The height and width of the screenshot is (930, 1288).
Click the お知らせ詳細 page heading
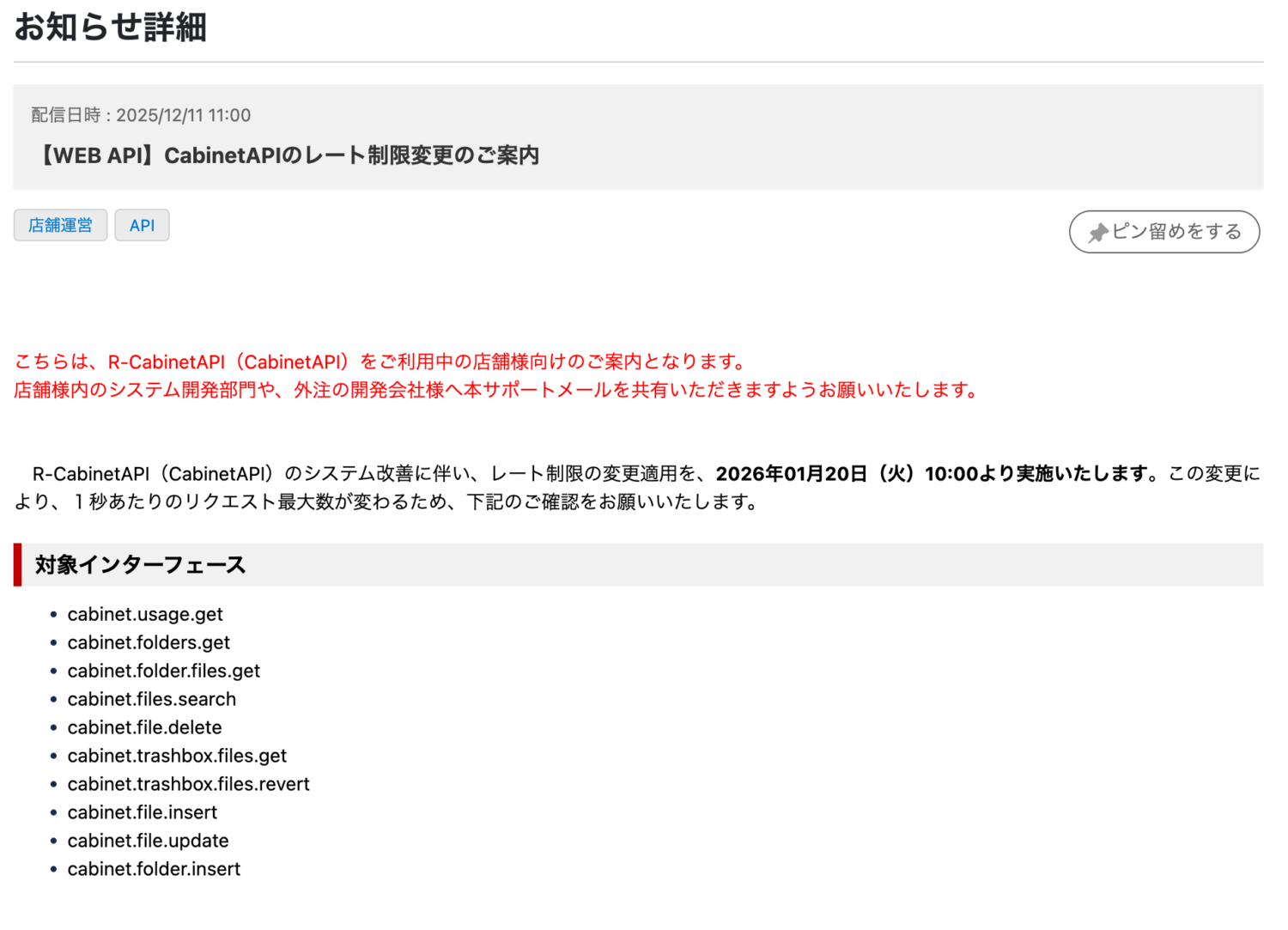[110, 27]
